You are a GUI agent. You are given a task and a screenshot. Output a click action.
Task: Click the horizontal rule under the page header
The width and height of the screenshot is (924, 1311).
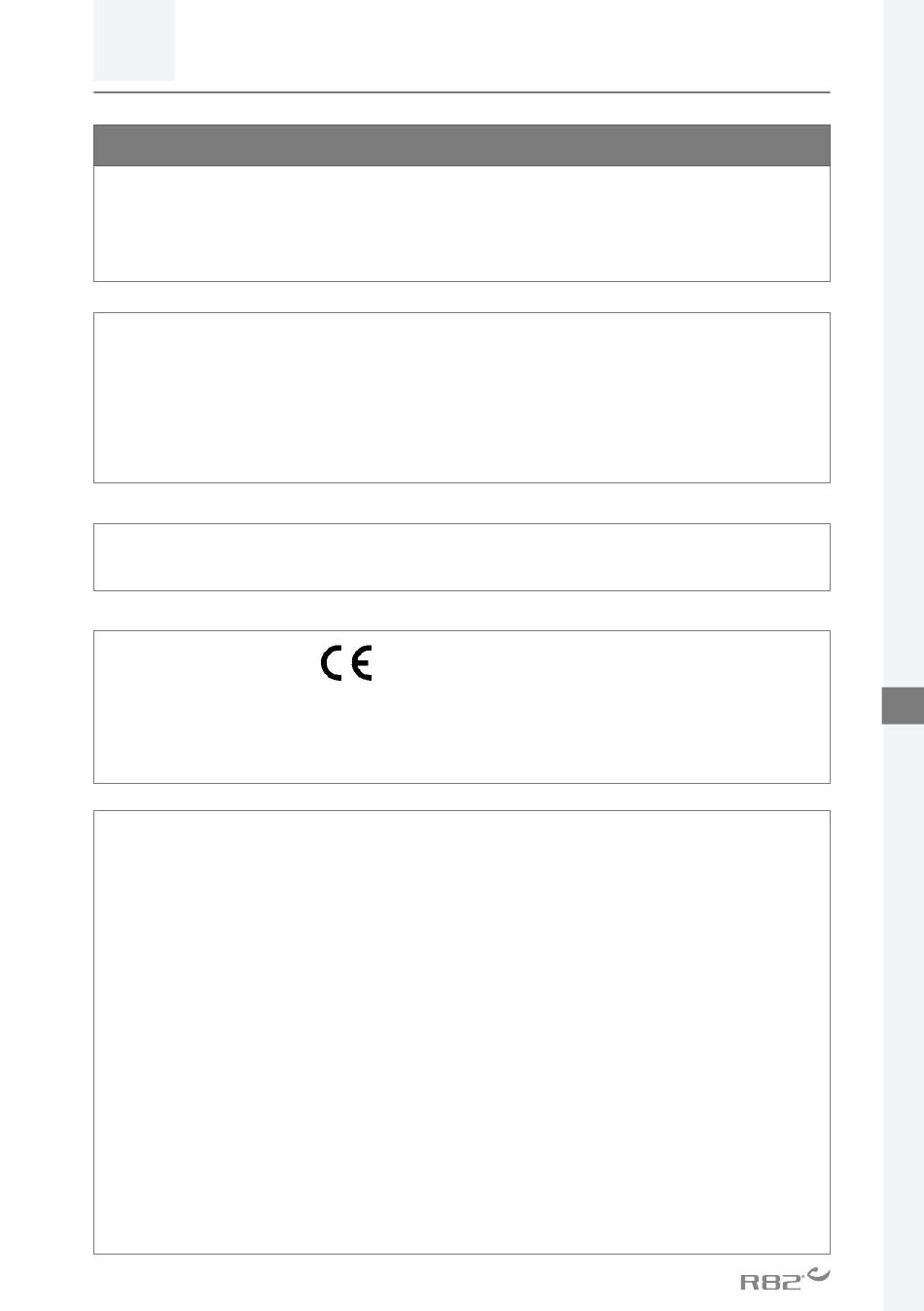462,92
